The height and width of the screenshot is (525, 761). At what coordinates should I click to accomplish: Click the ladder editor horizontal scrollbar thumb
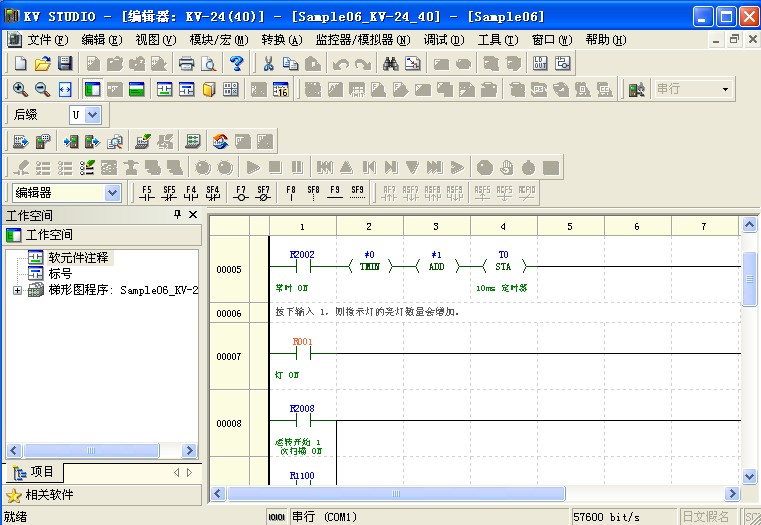coord(396,493)
